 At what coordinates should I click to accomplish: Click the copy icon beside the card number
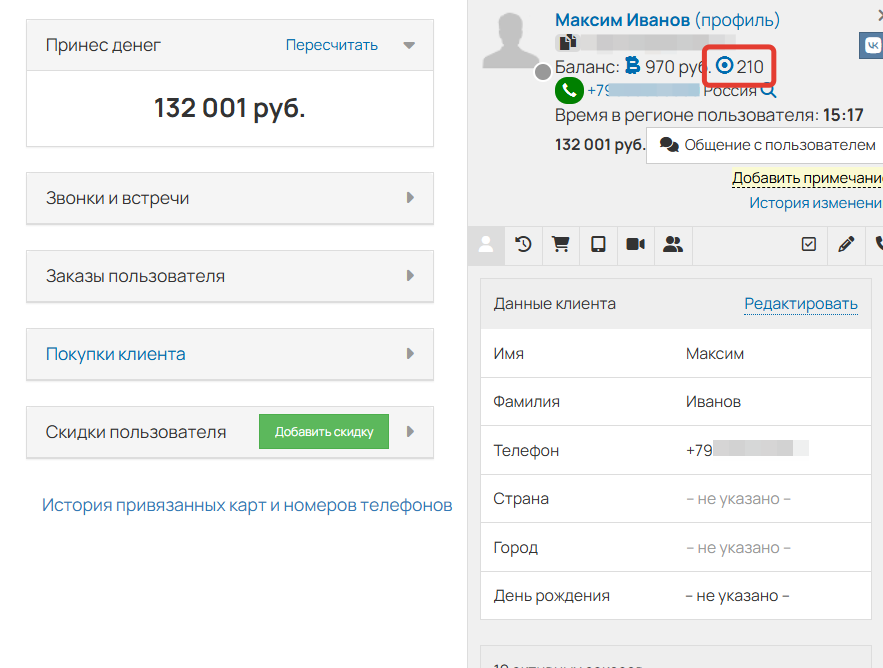(x=569, y=42)
